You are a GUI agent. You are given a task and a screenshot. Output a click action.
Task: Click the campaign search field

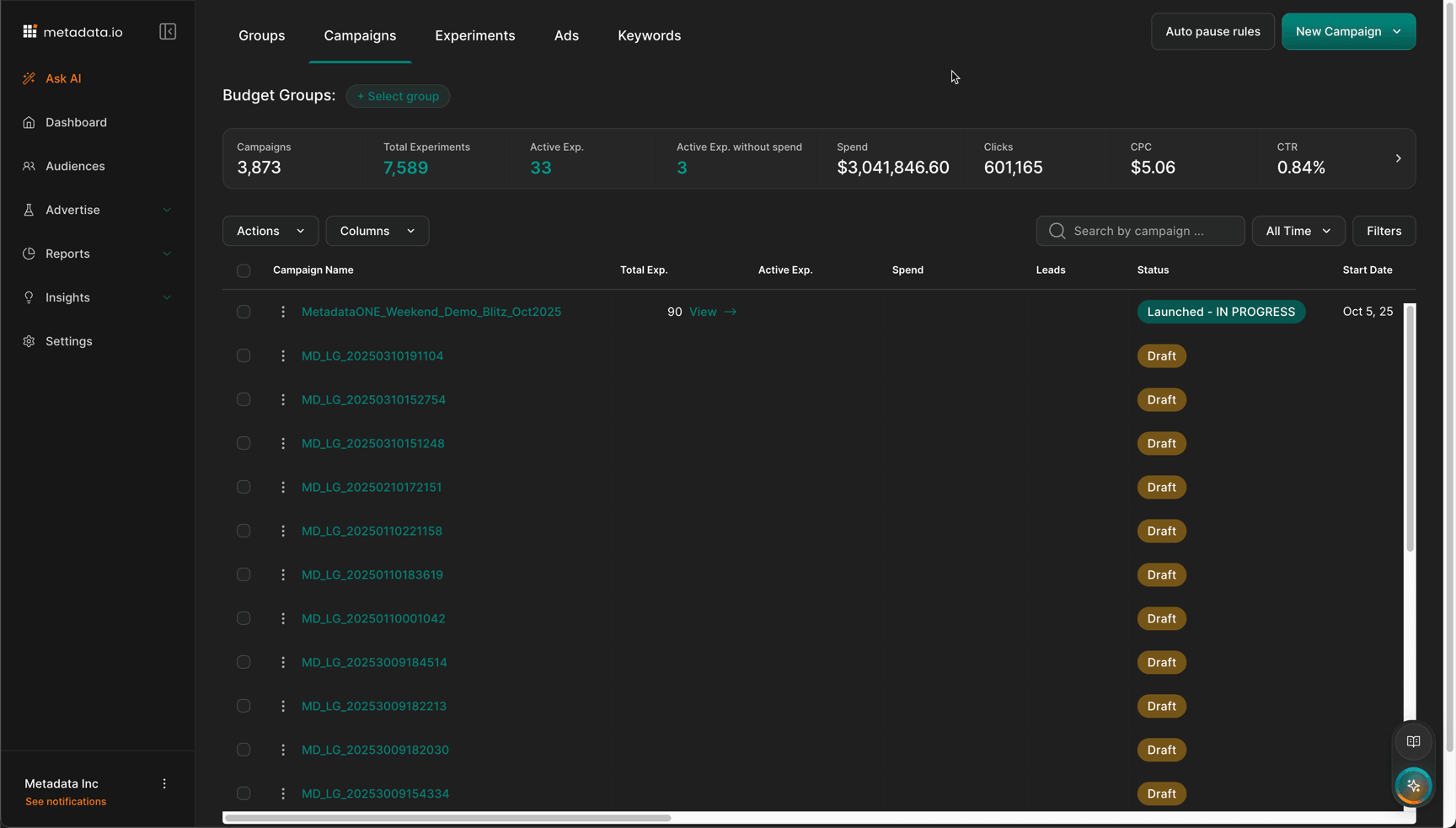(x=1140, y=231)
